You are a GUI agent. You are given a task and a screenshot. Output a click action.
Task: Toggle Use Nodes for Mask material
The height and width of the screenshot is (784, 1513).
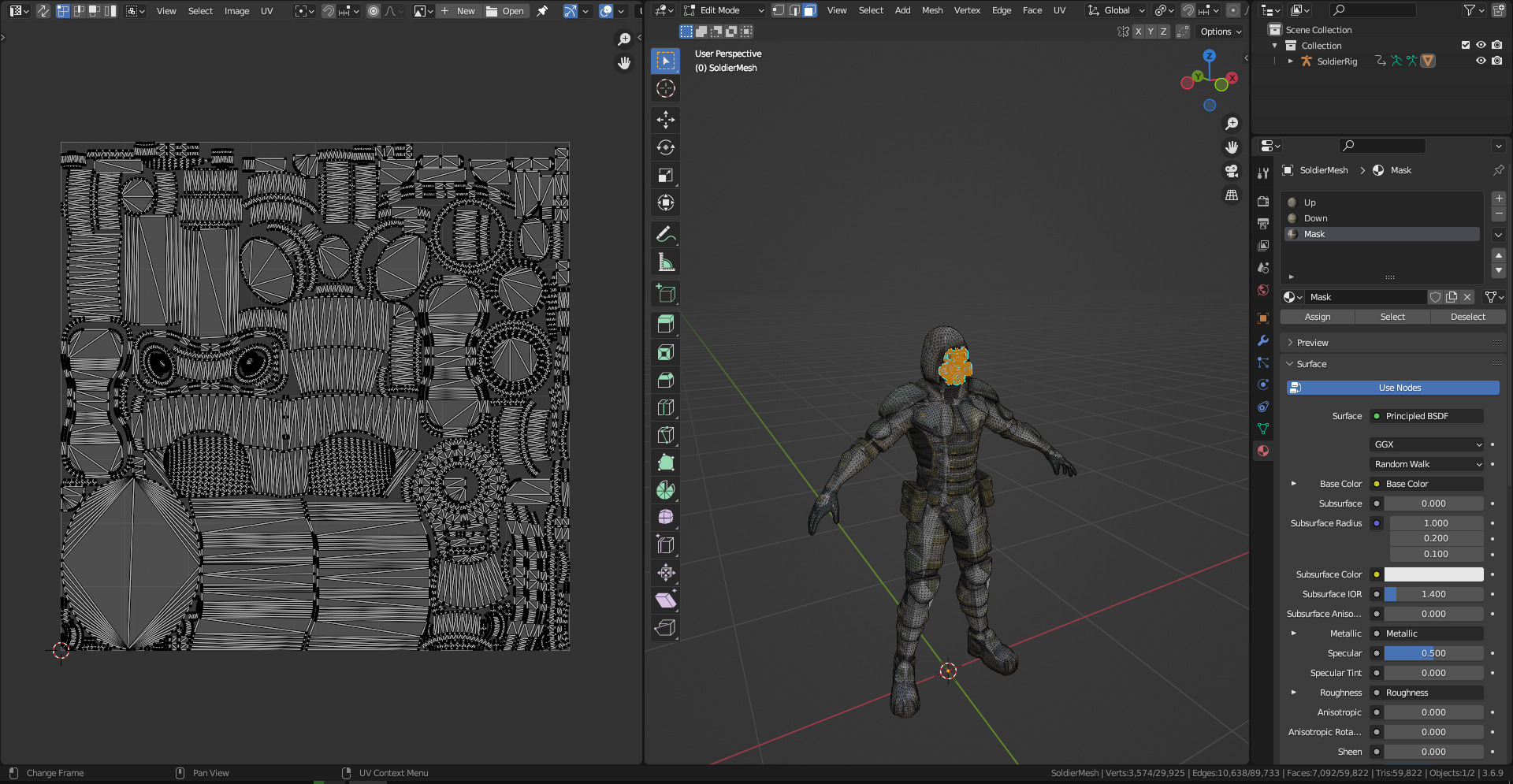pos(1392,388)
